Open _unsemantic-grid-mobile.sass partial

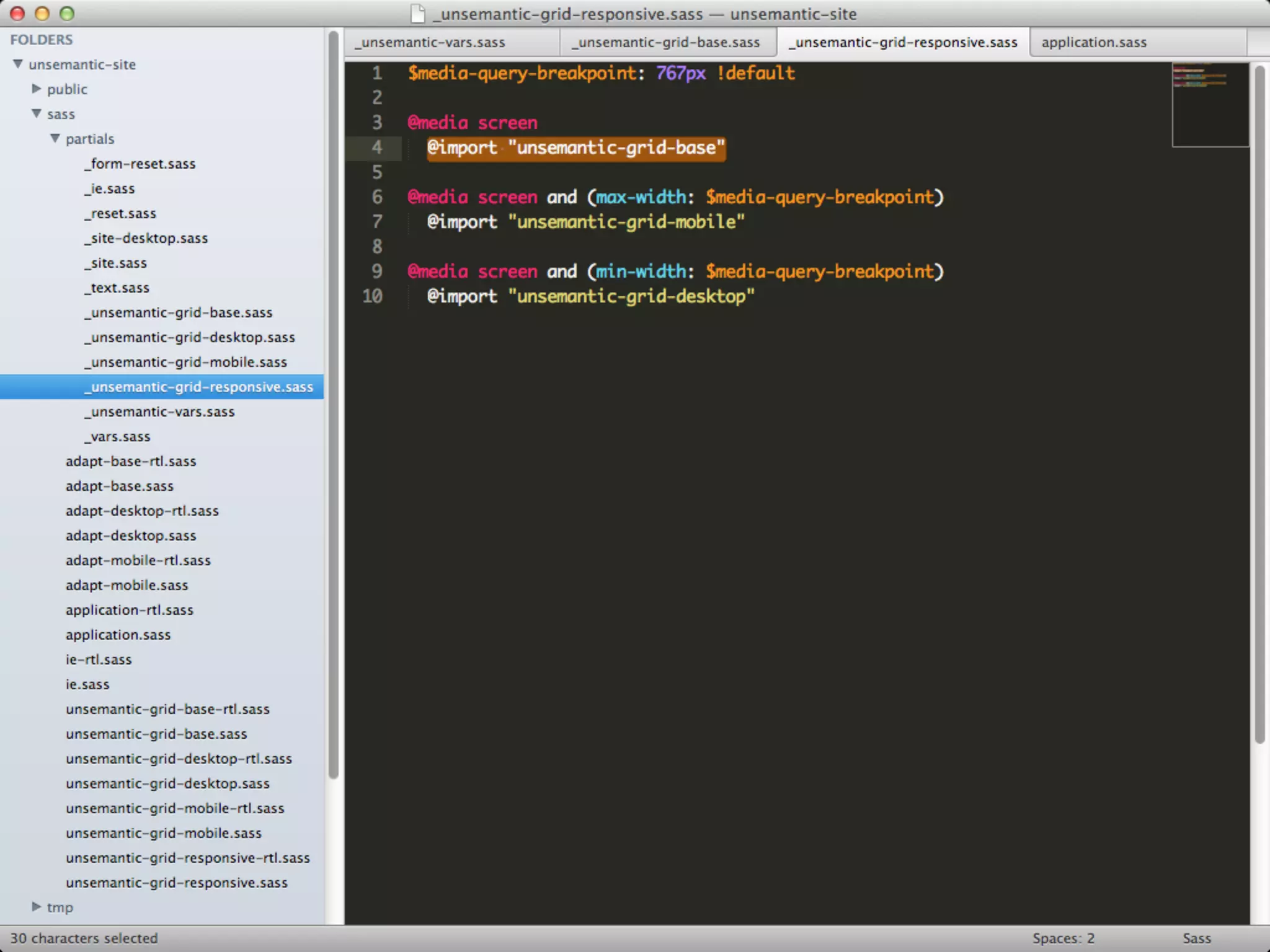pos(186,362)
